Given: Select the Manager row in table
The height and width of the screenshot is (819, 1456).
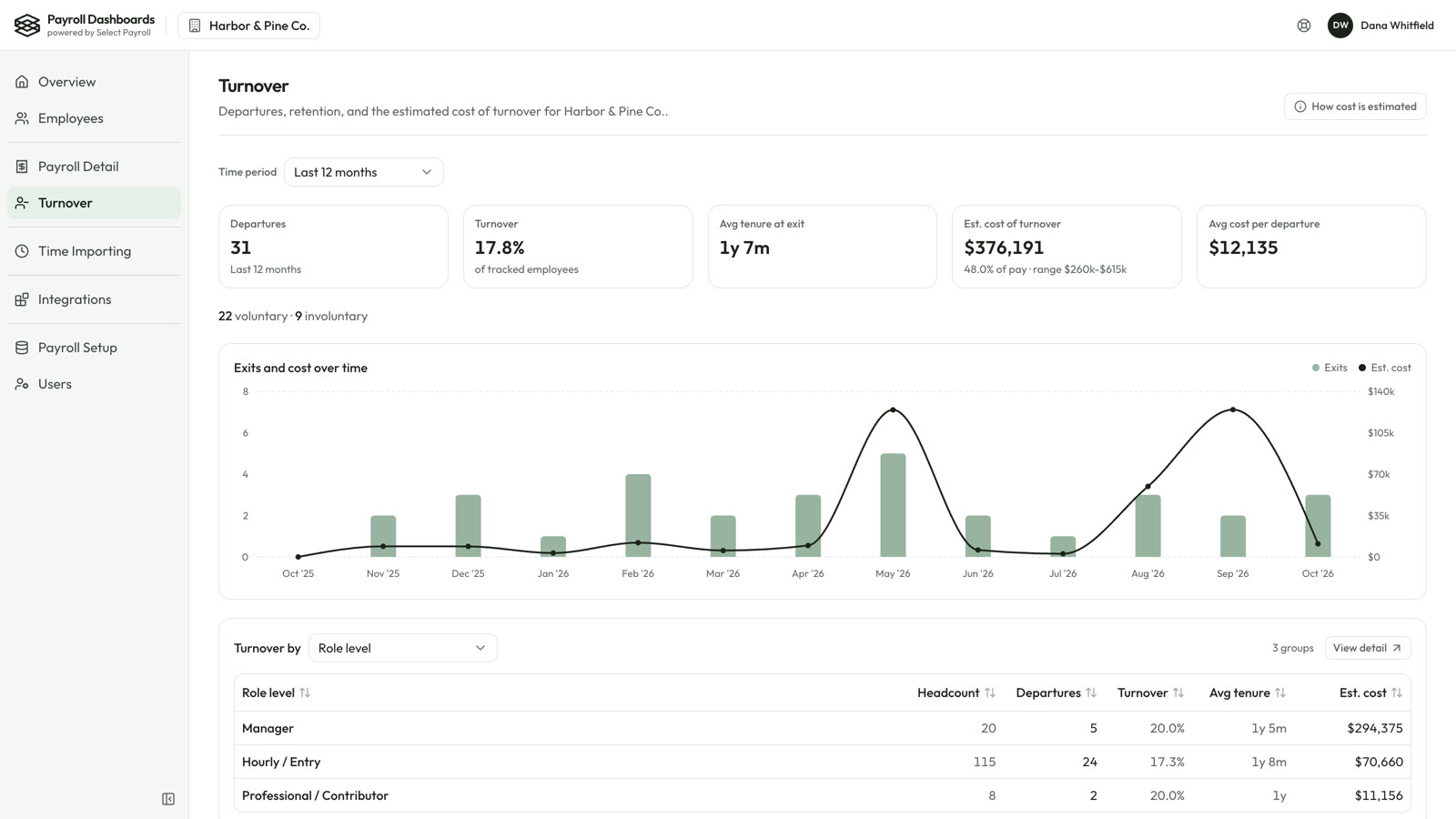Looking at the screenshot, I should click(823, 728).
